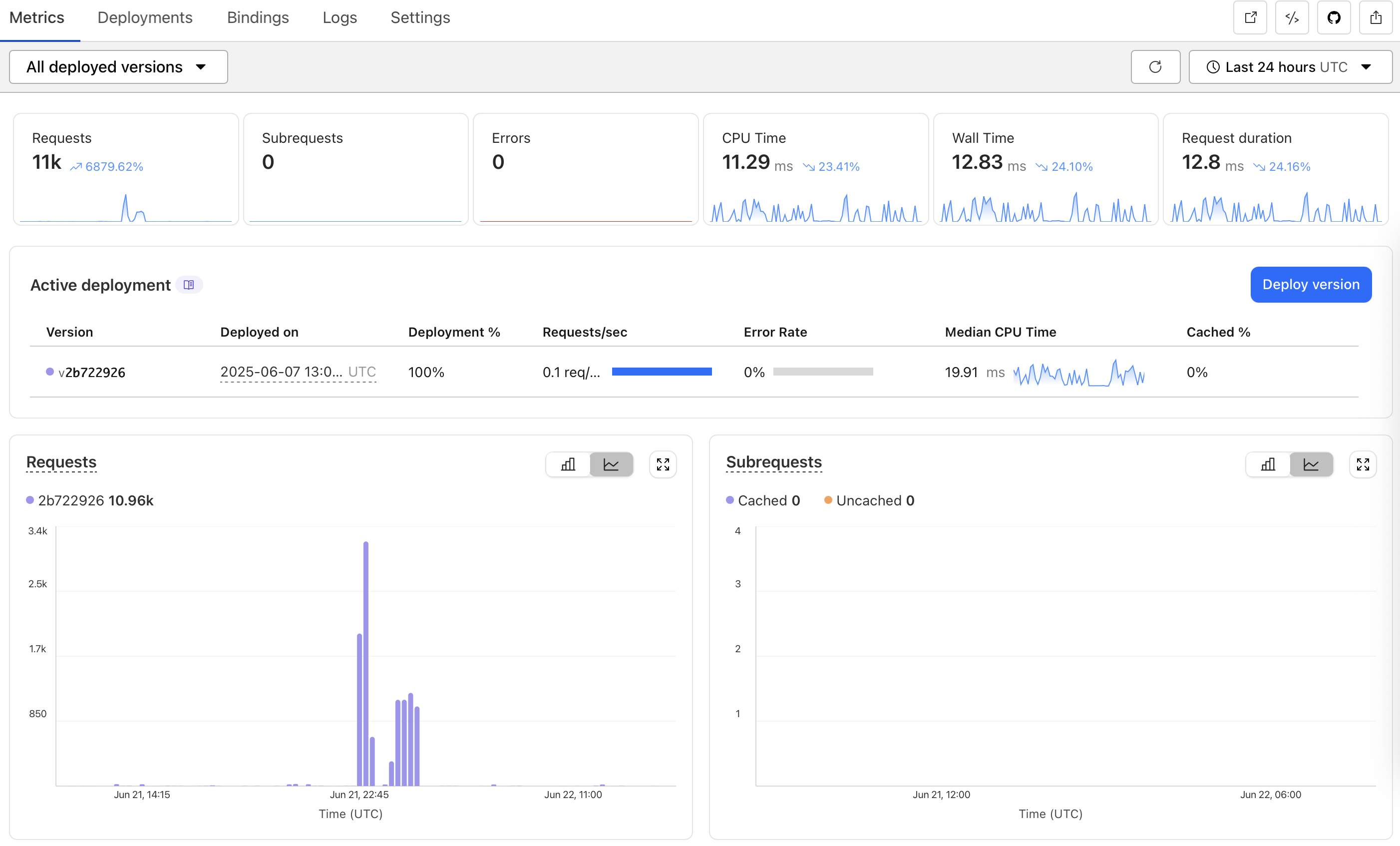
Task: Click the share/export icon
Action: point(1375,17)
